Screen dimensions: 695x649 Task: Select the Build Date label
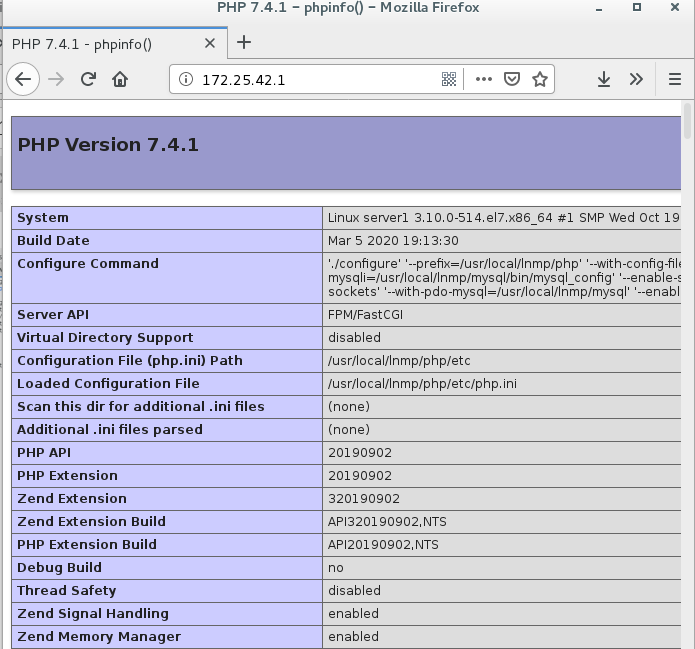click(53, 241)
